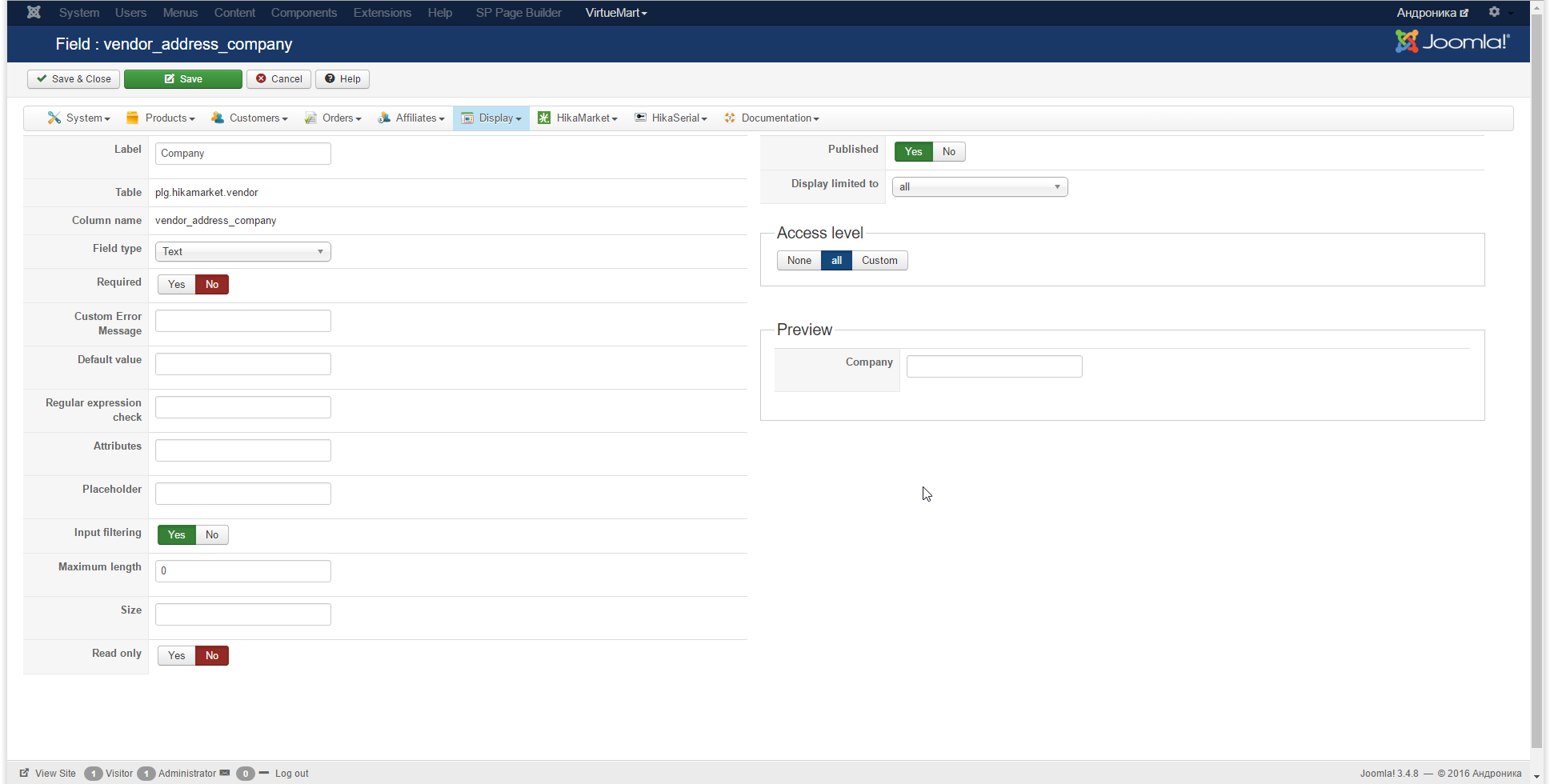1550x784 pixels.
Task: Click the Default value field
Action: pos(243,364)
